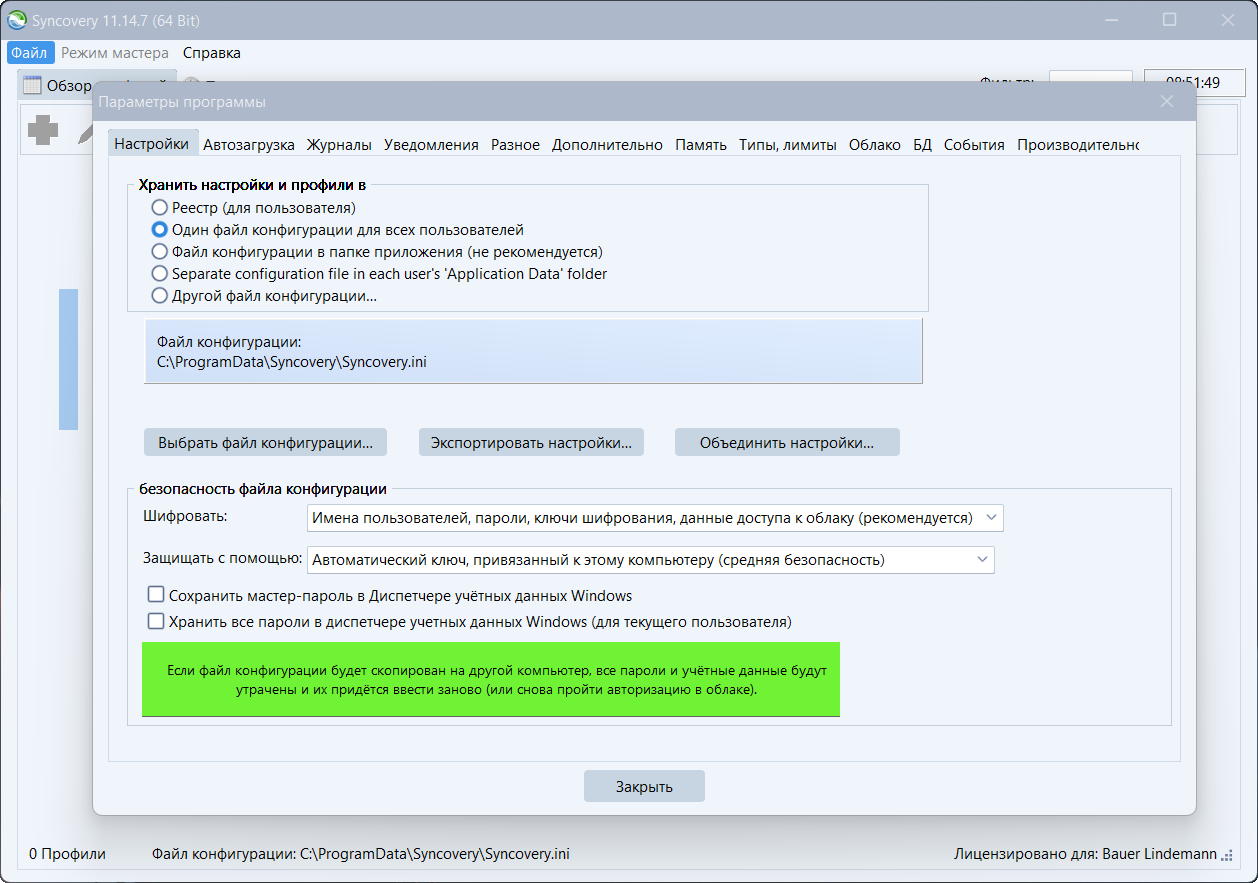
Task: Click the green warning about copied configuration file
Action: point(491,680)
